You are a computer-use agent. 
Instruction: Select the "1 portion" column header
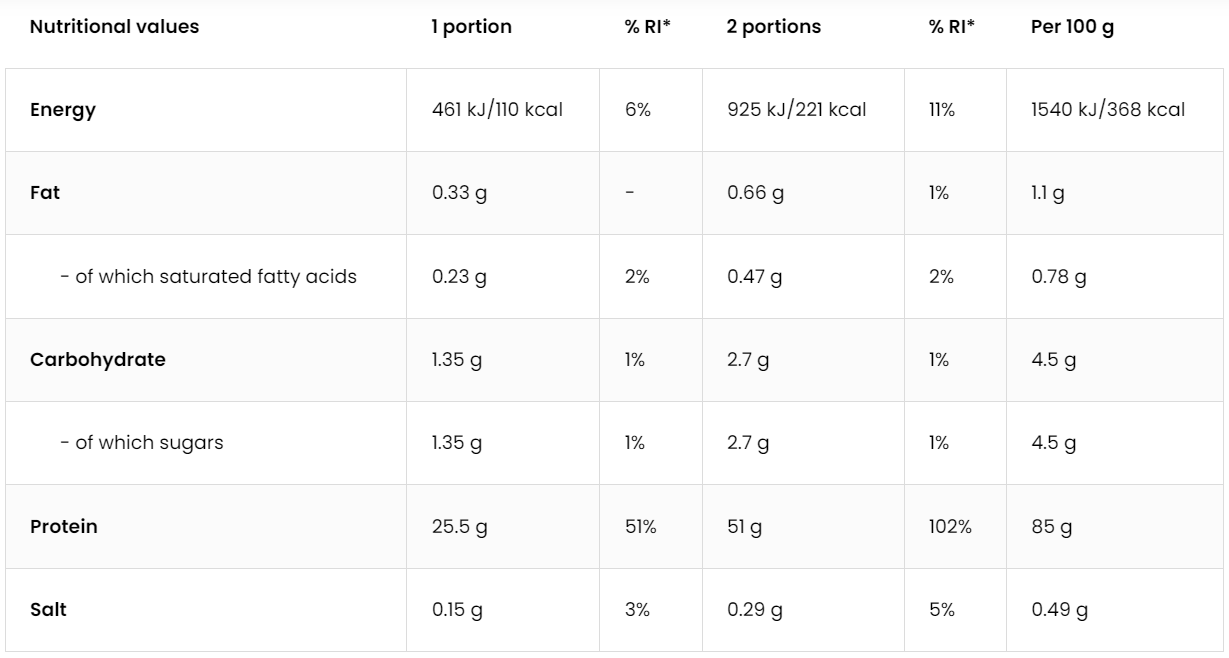[471, 27]
